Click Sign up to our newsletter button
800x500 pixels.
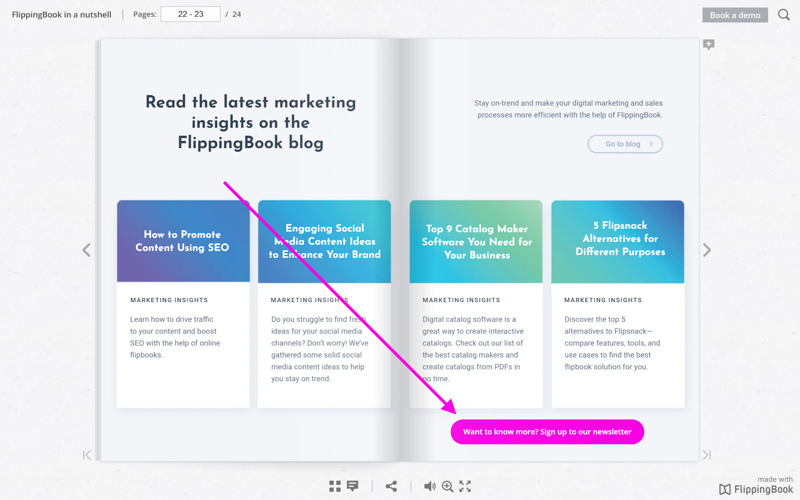pos(547,432)
